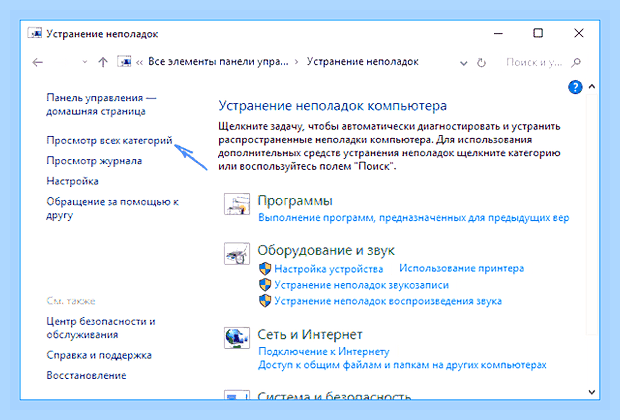The width and height of the screenshot is (620, 420).
Task: Click Все элементы панели управления breadcrumb
Action: pyautogui.click(x=218, y=62)
